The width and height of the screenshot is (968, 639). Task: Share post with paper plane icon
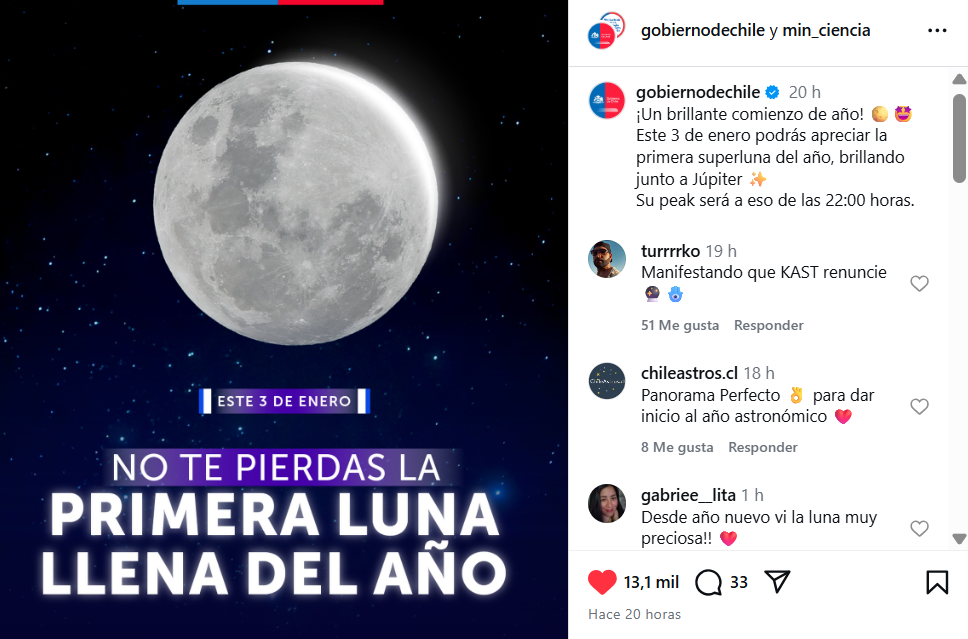777,582
